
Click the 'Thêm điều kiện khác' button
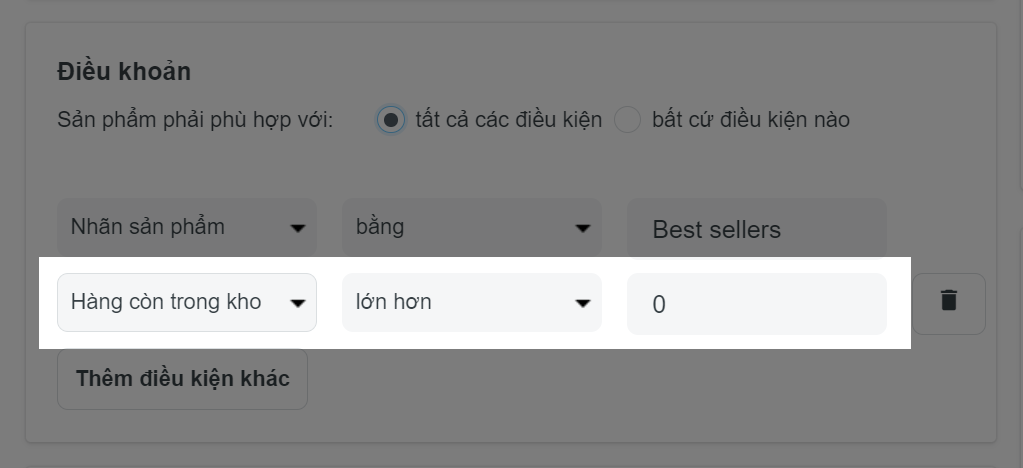tap(182, 379)
